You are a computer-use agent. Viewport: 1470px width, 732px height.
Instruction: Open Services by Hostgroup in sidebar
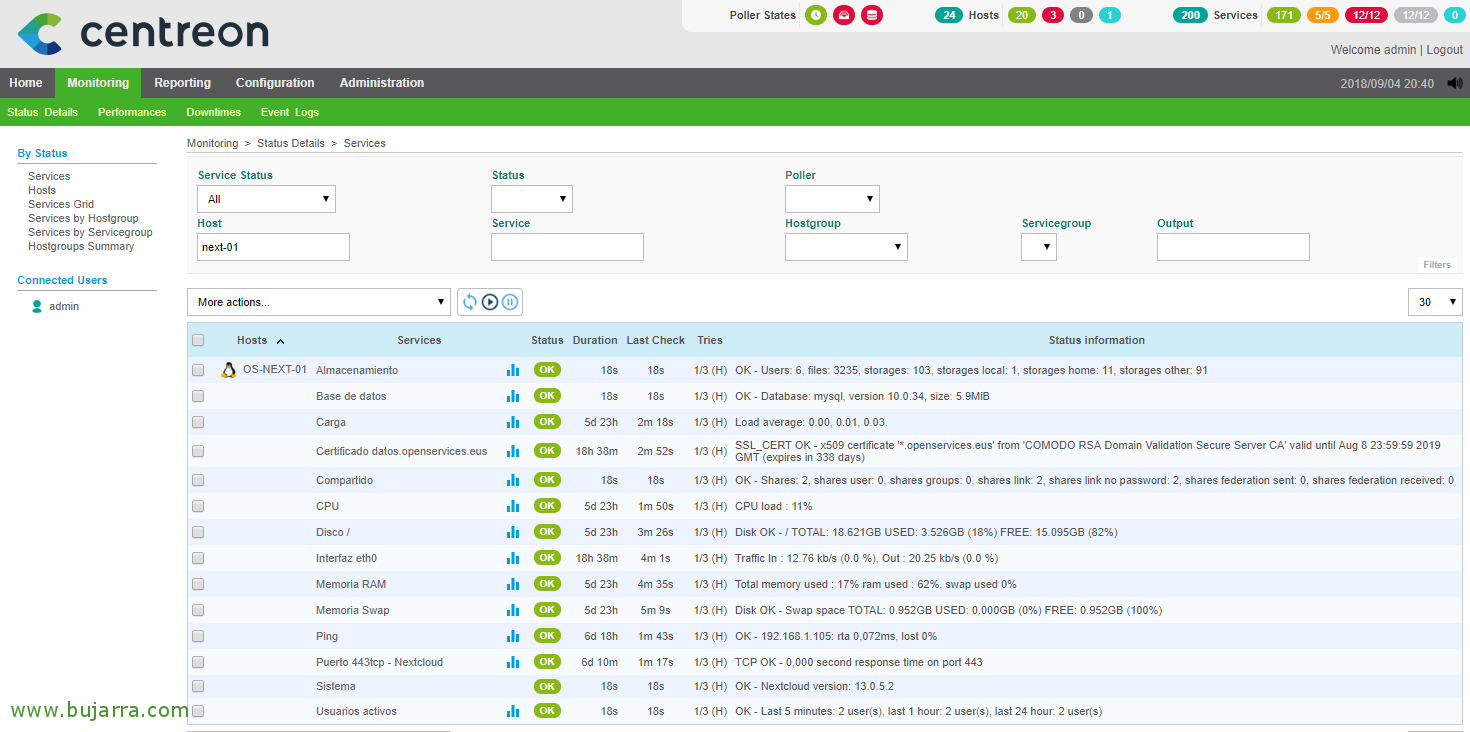(83, 218)
